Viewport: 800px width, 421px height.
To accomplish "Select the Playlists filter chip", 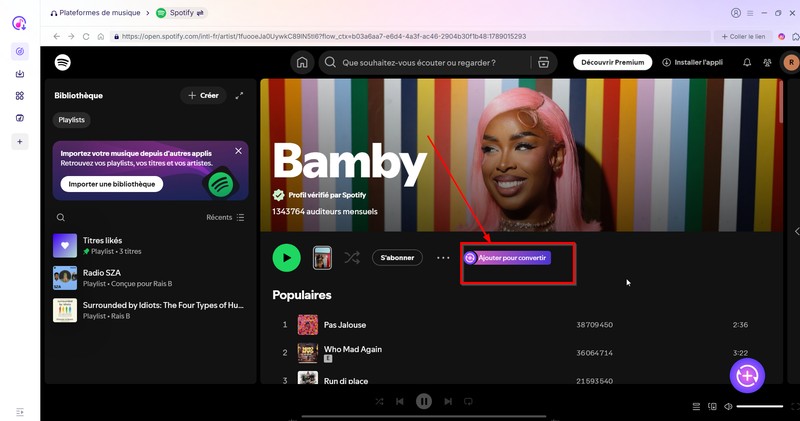I will click(x=71, y=120).
